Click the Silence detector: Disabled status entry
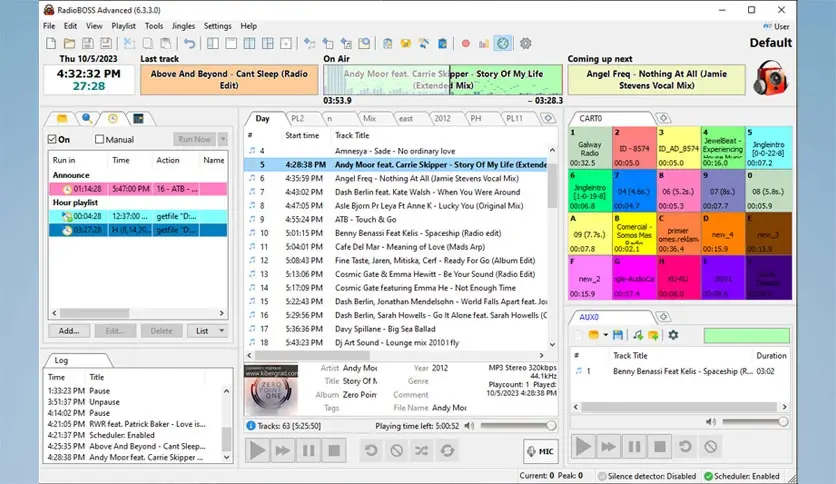 pos(647,477)
